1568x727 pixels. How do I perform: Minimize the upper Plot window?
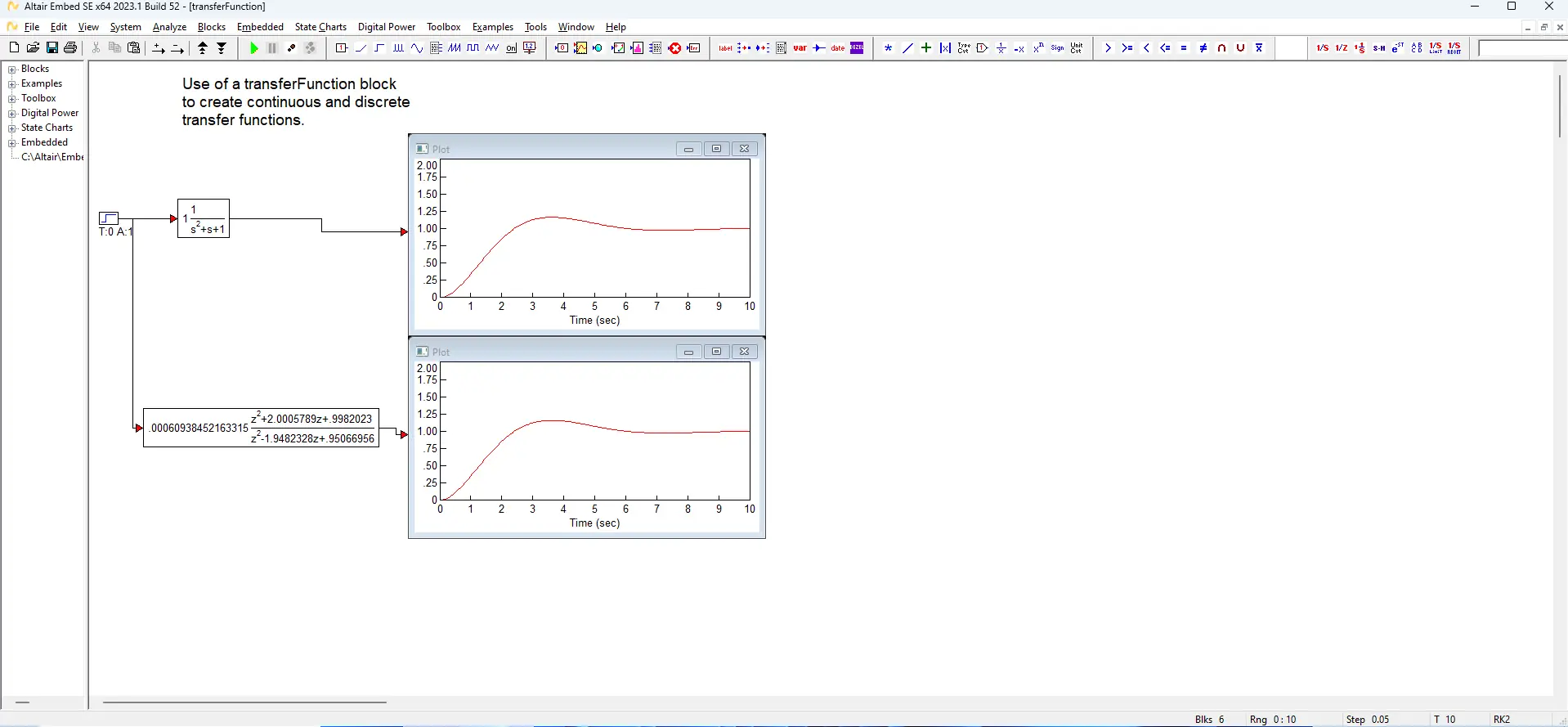coord(688,149)
